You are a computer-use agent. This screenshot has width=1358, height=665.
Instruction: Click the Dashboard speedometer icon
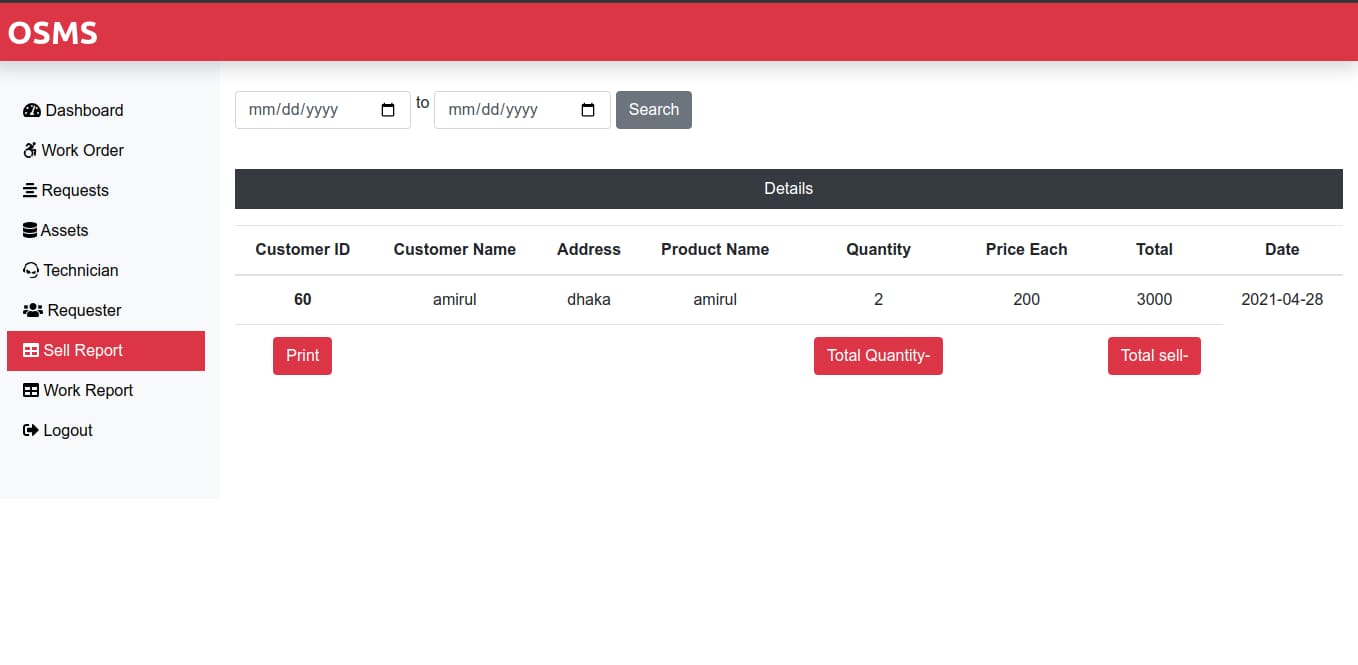pos(32,110)
